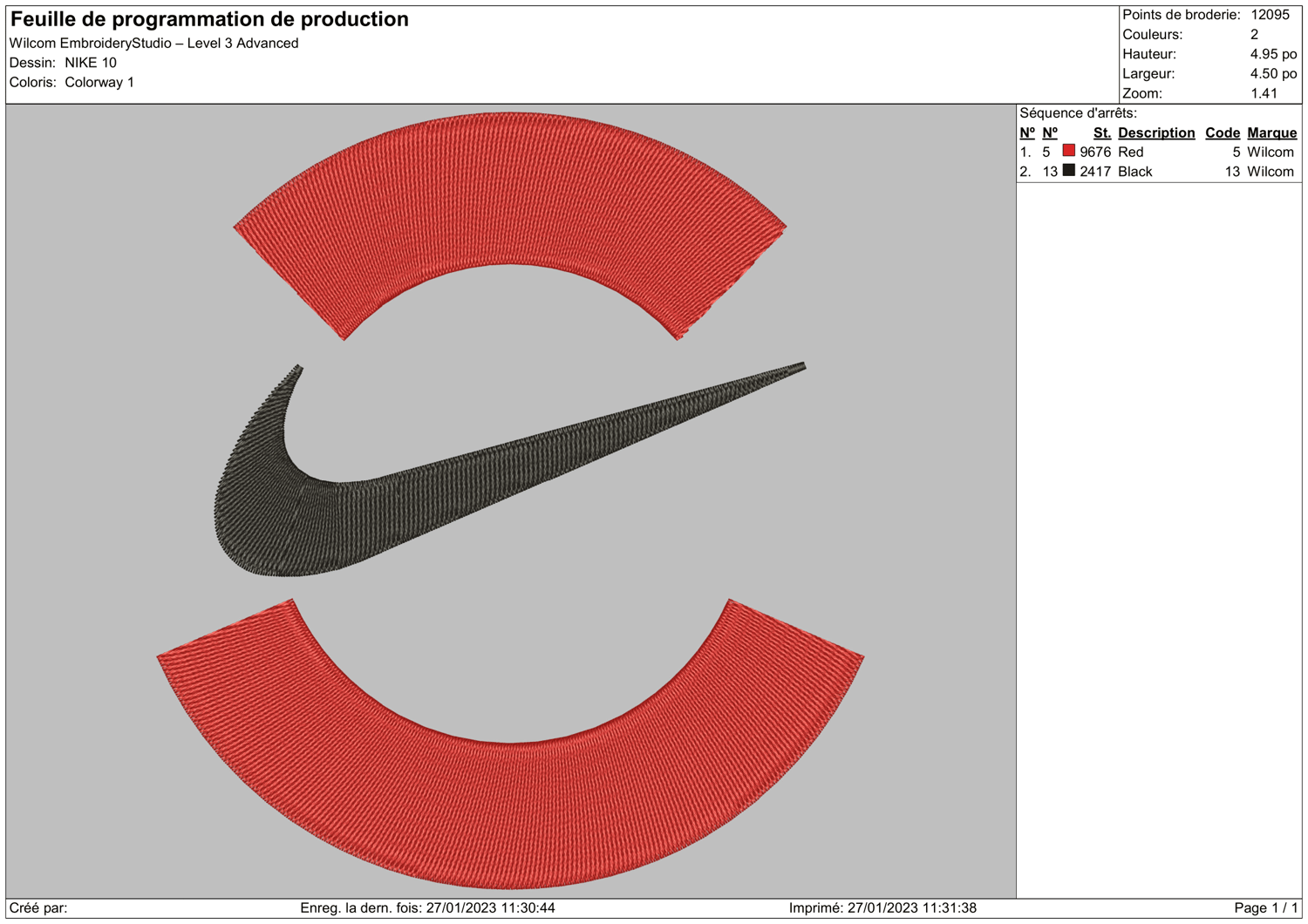Click the 'St.' column header
The width and height of the screenshot is (1308, 924).
coord(1102,133)
